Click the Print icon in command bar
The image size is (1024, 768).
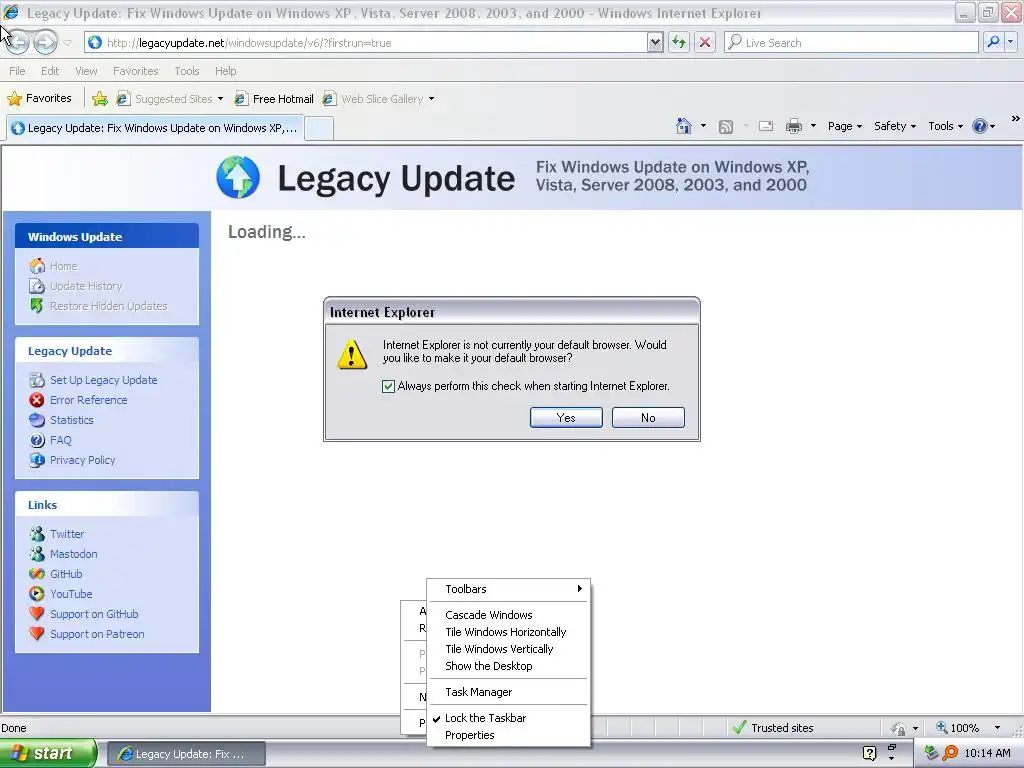pos(793,126)
